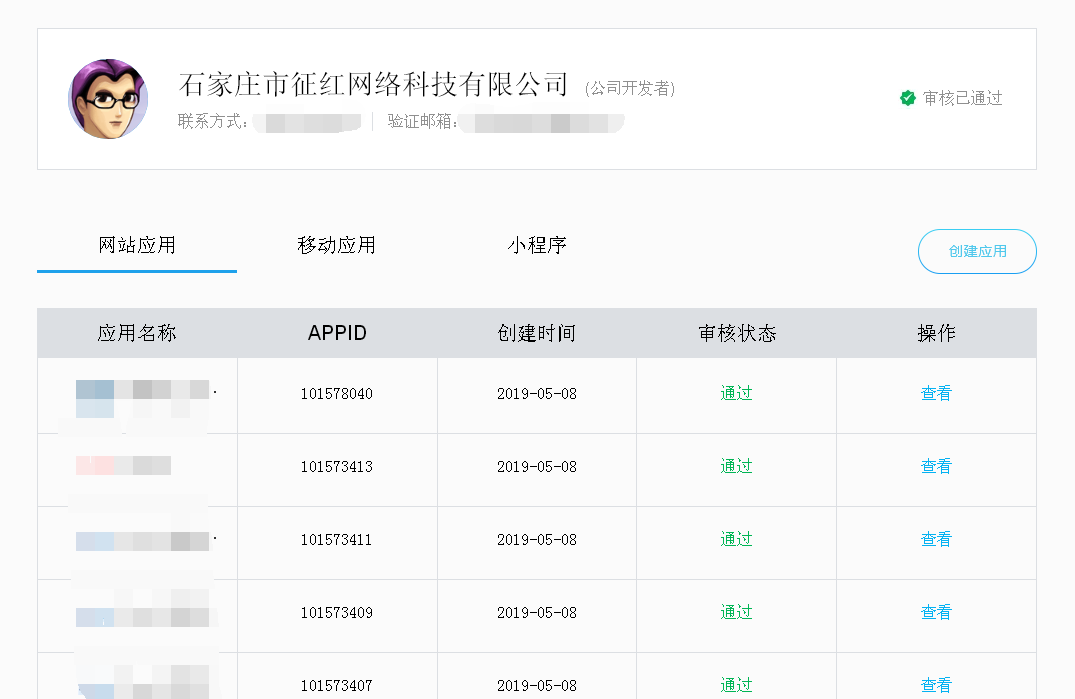Click blurred app name in the 101573409 row

(143, 617)
